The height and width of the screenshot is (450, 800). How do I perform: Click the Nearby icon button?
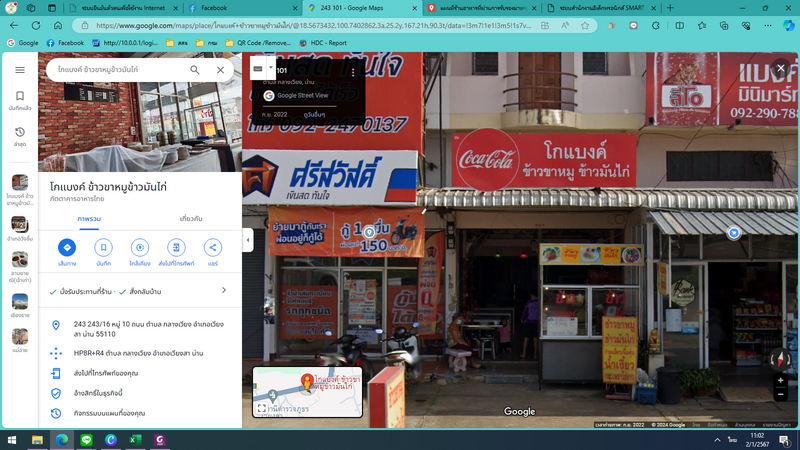pos(140,247)
